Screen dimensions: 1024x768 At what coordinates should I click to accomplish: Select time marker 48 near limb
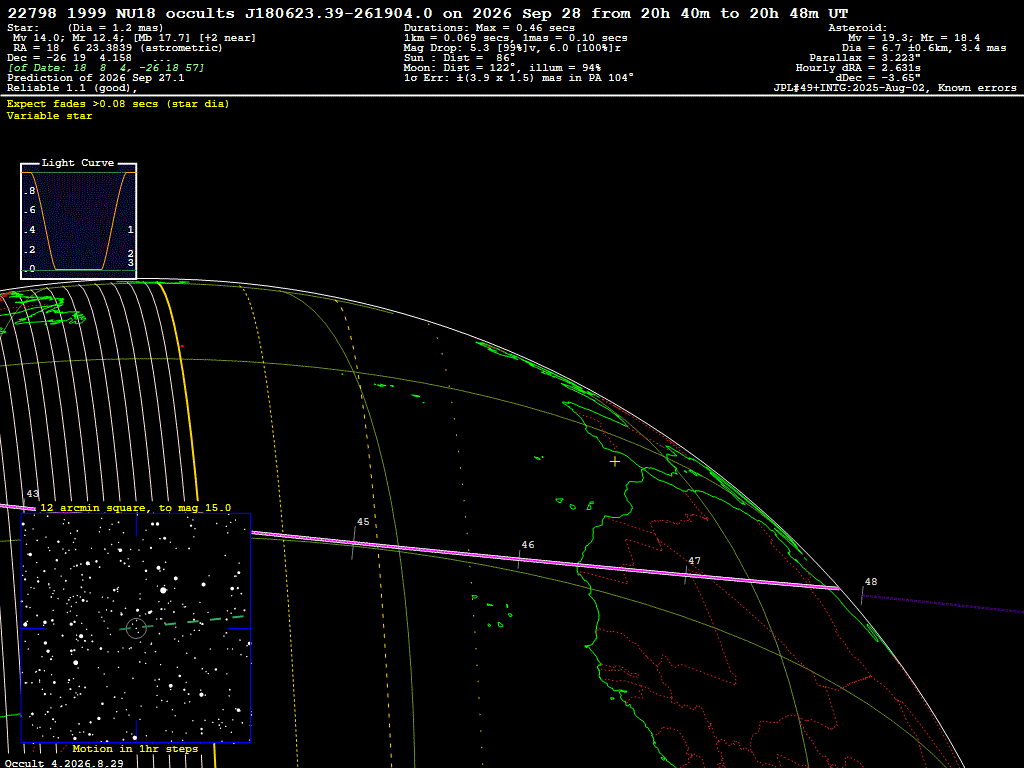point(871,582)
